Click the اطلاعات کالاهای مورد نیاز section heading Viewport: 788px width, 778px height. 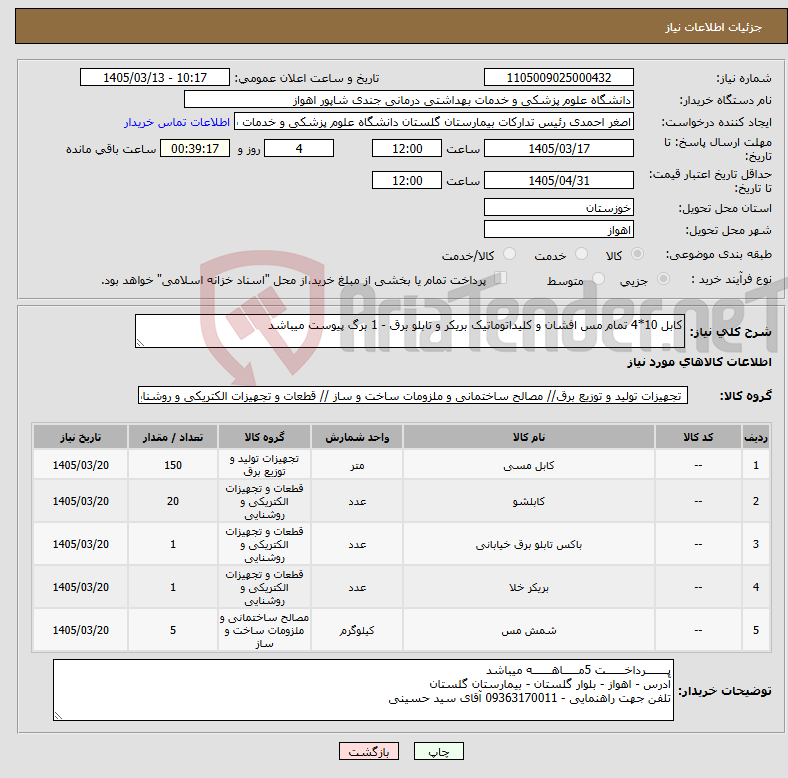point(699,362)
